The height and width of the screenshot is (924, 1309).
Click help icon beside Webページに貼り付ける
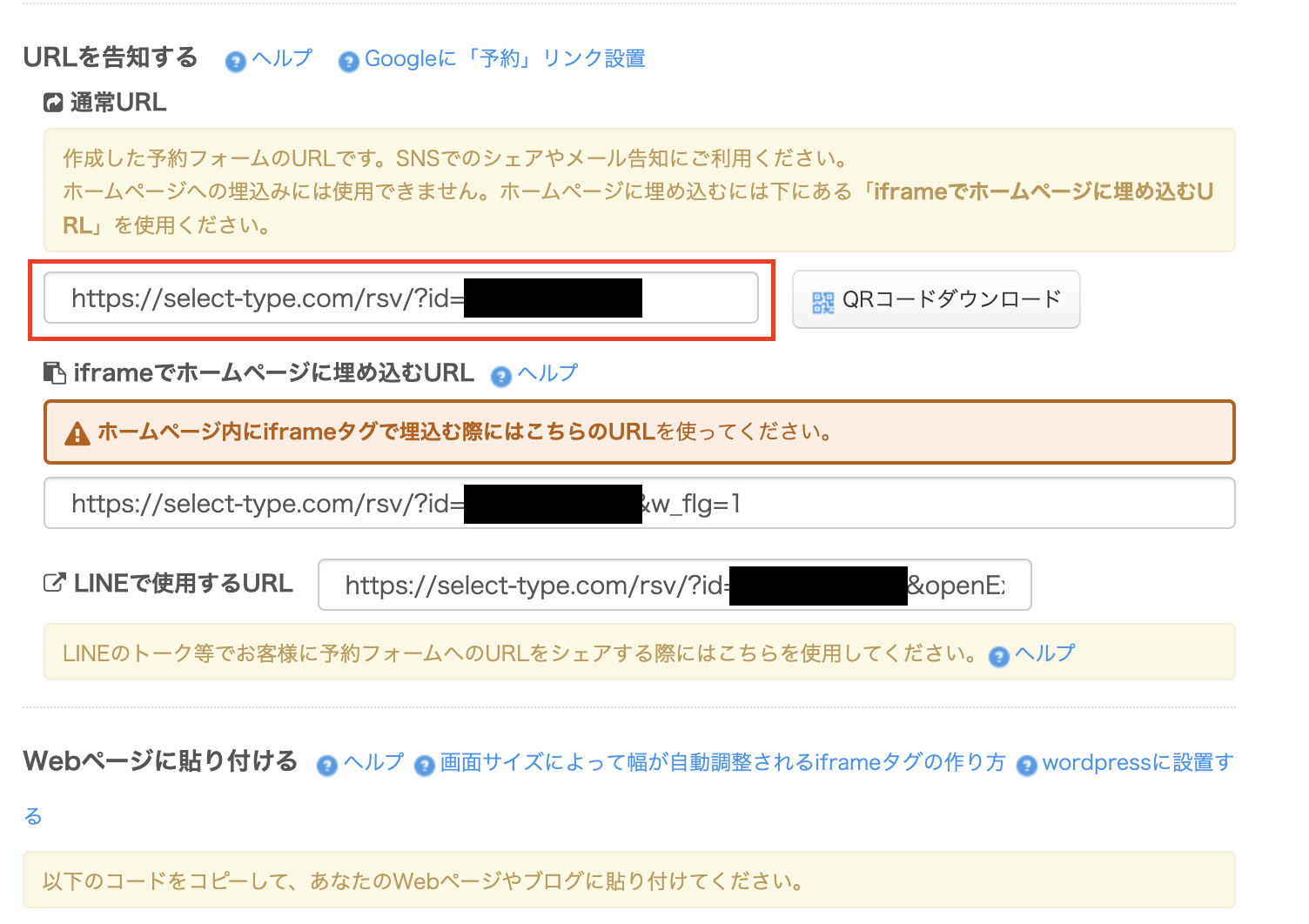point(327,766)
